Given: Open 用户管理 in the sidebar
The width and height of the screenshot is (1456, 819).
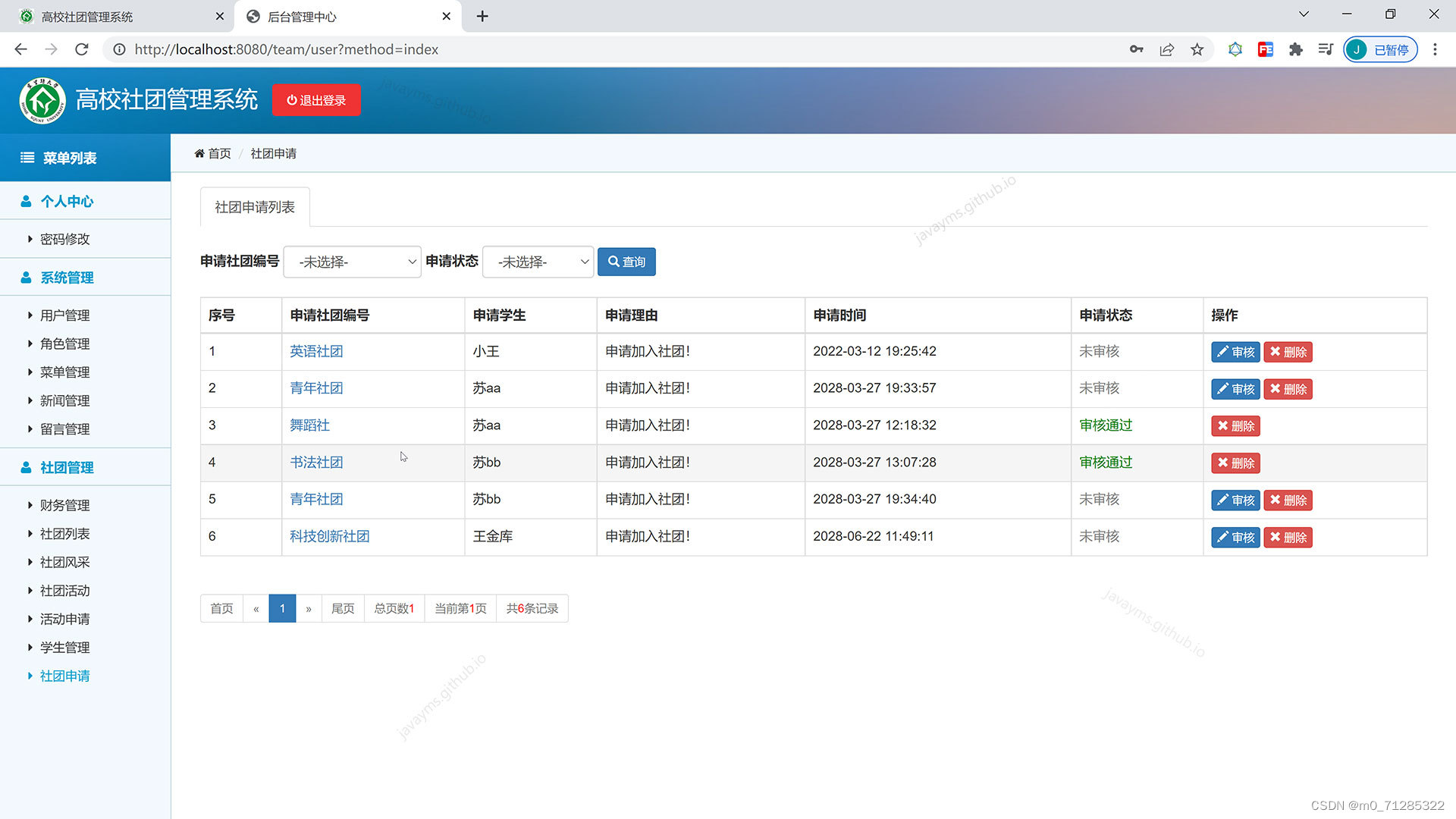Looking at the screenshot, I should coord(64,315).
